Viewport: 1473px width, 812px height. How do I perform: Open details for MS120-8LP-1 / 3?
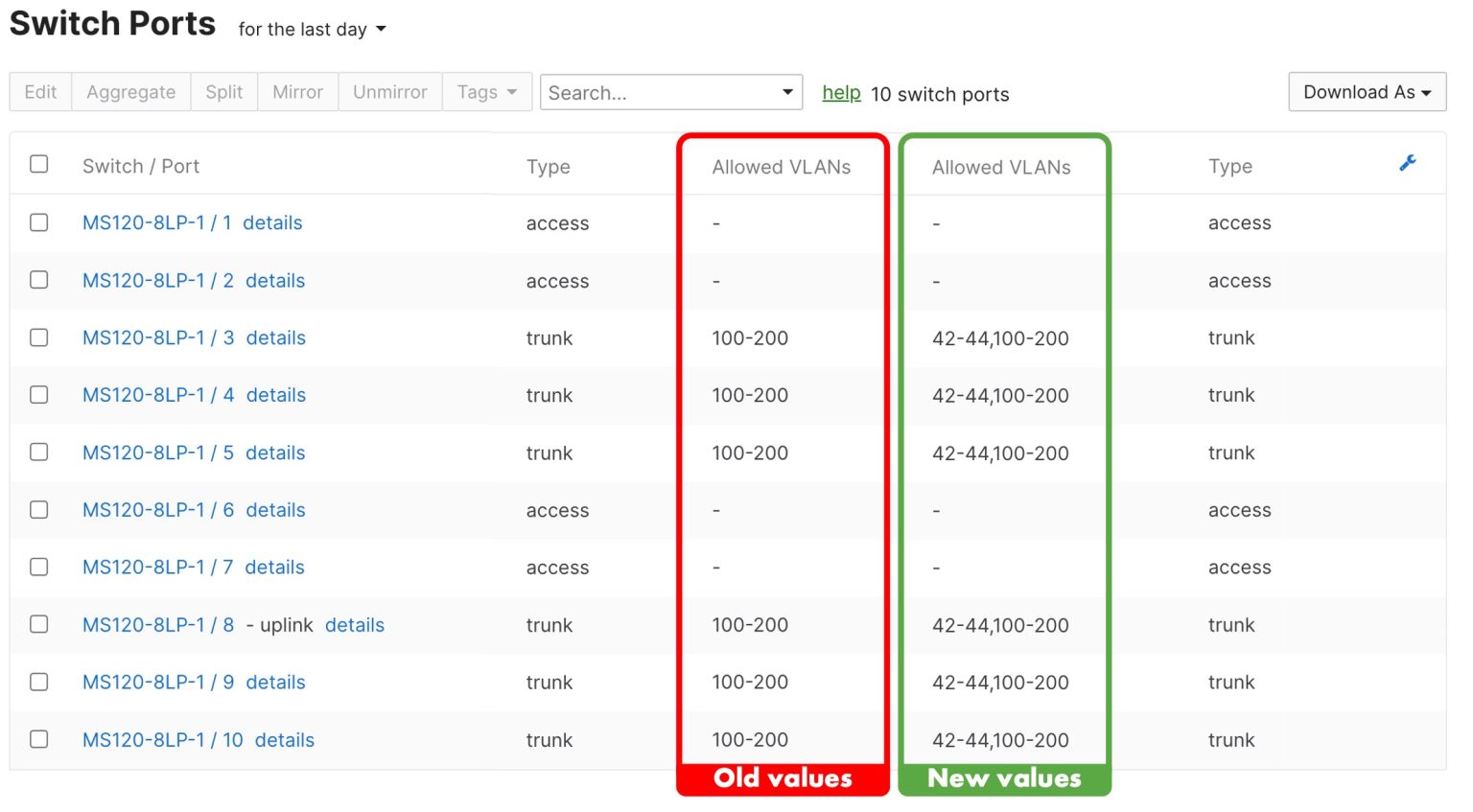click(x=276, y=337)
